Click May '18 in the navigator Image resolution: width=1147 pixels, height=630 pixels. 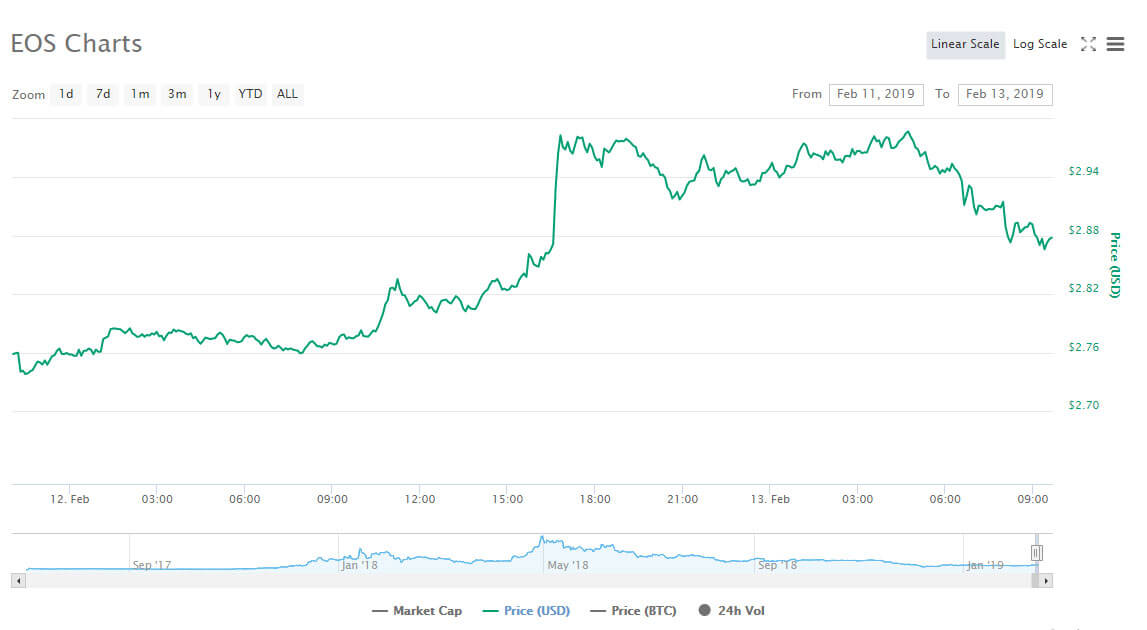coord(568,565)
